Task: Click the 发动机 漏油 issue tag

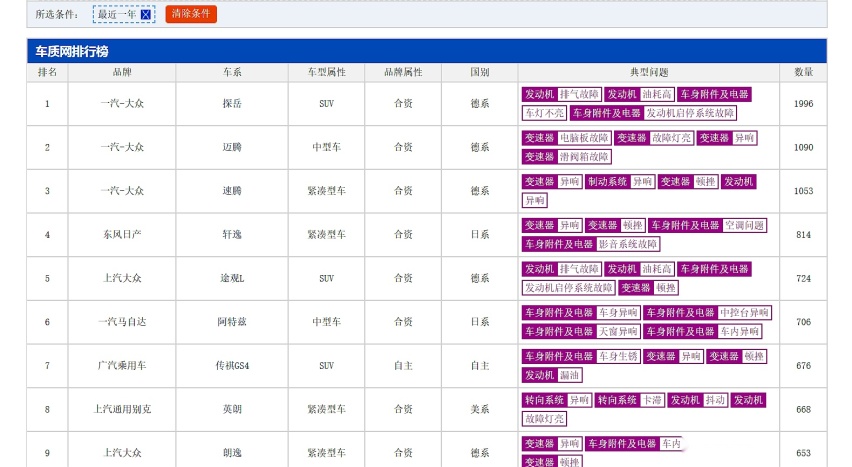Action: pyautogui.click(x=552, y=375)
